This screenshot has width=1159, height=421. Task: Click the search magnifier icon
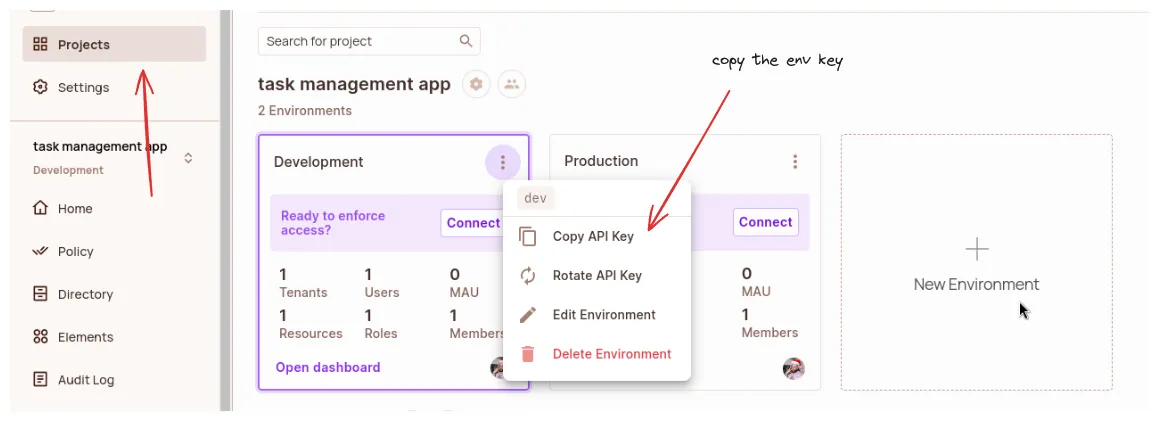[465, 41]
